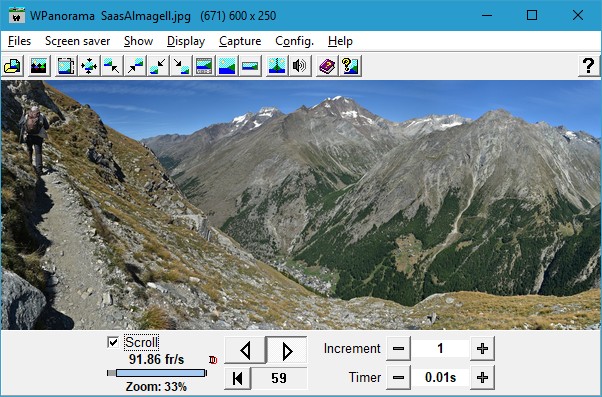Screen dimensions: 602x397
Task: Click the film-frame picture toolbar icon
Action: (66, 66)
